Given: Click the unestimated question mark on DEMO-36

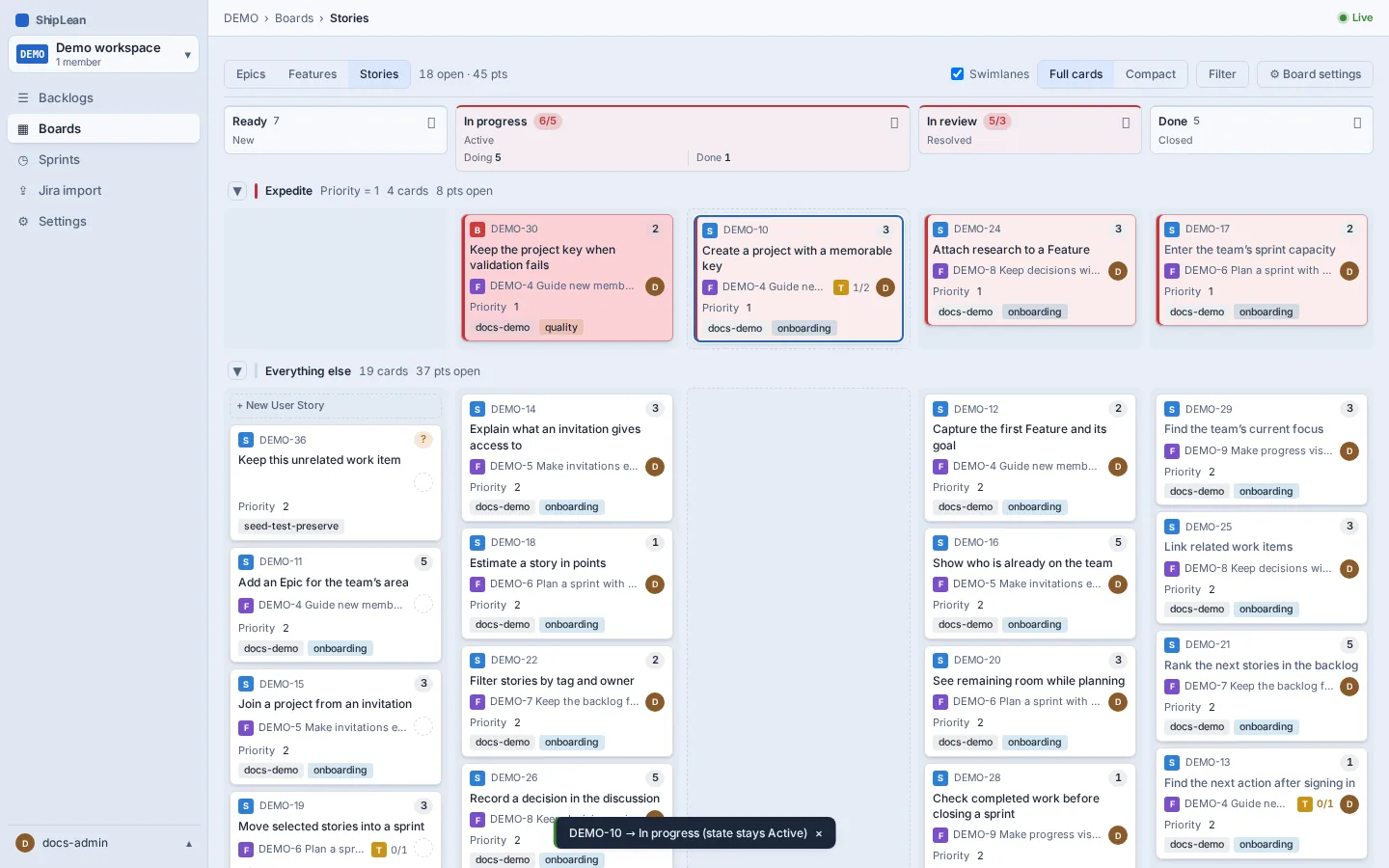Looking at the screenshot, I should pyautogui.click(x=423, y=440).
